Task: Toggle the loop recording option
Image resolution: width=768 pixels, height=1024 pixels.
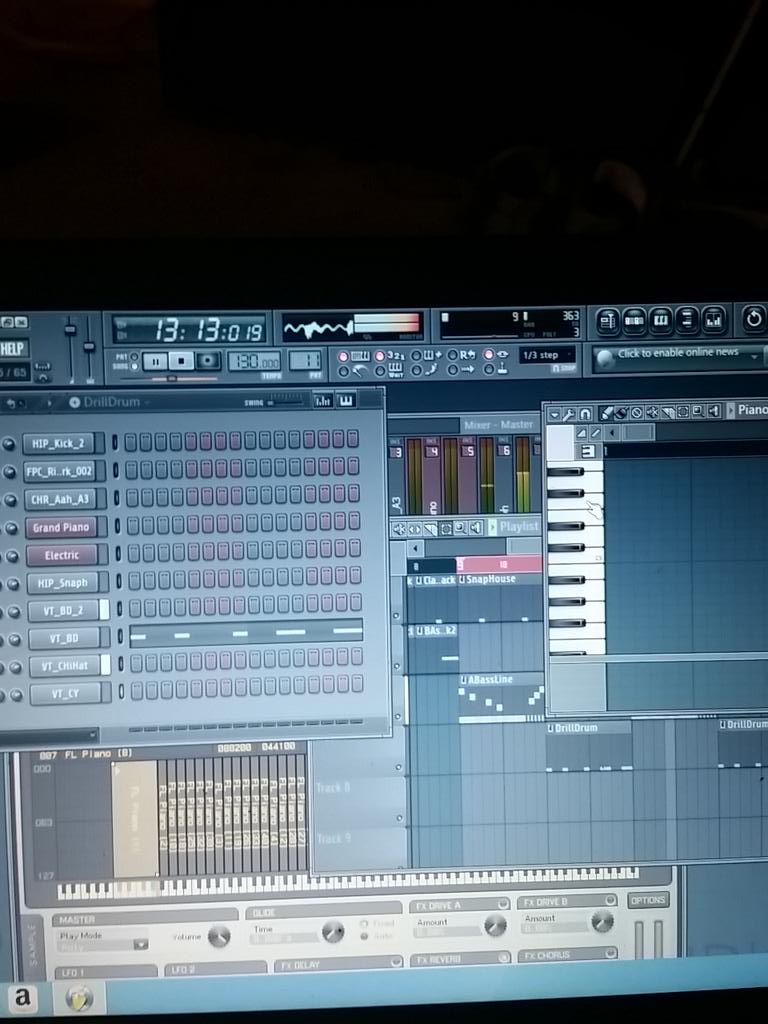Action: [x=452, y=355]
